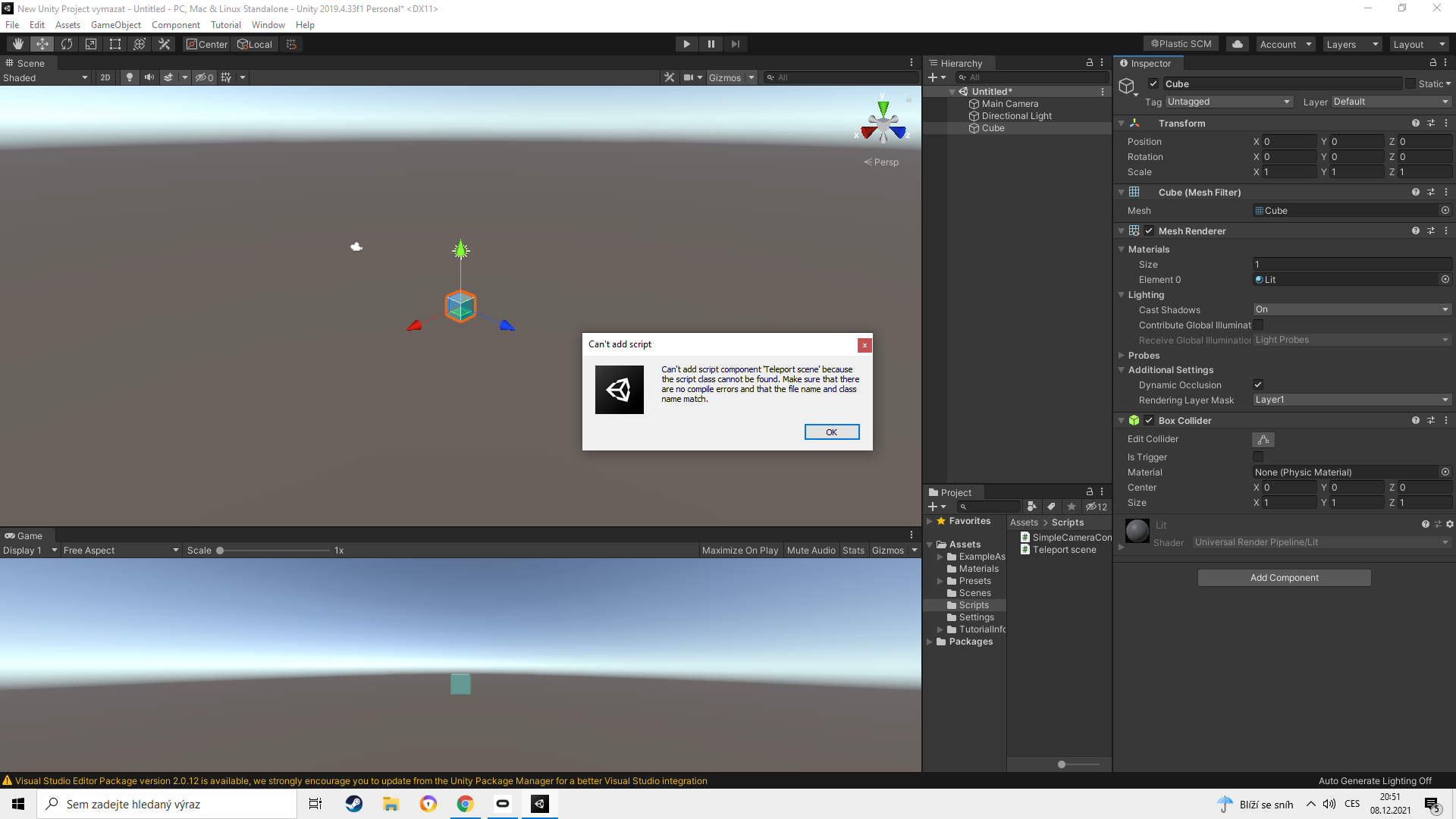This screenshot has width=1456, height=819.
Task: Open the Layers dropdown
Action: (x=1351, y=44)
